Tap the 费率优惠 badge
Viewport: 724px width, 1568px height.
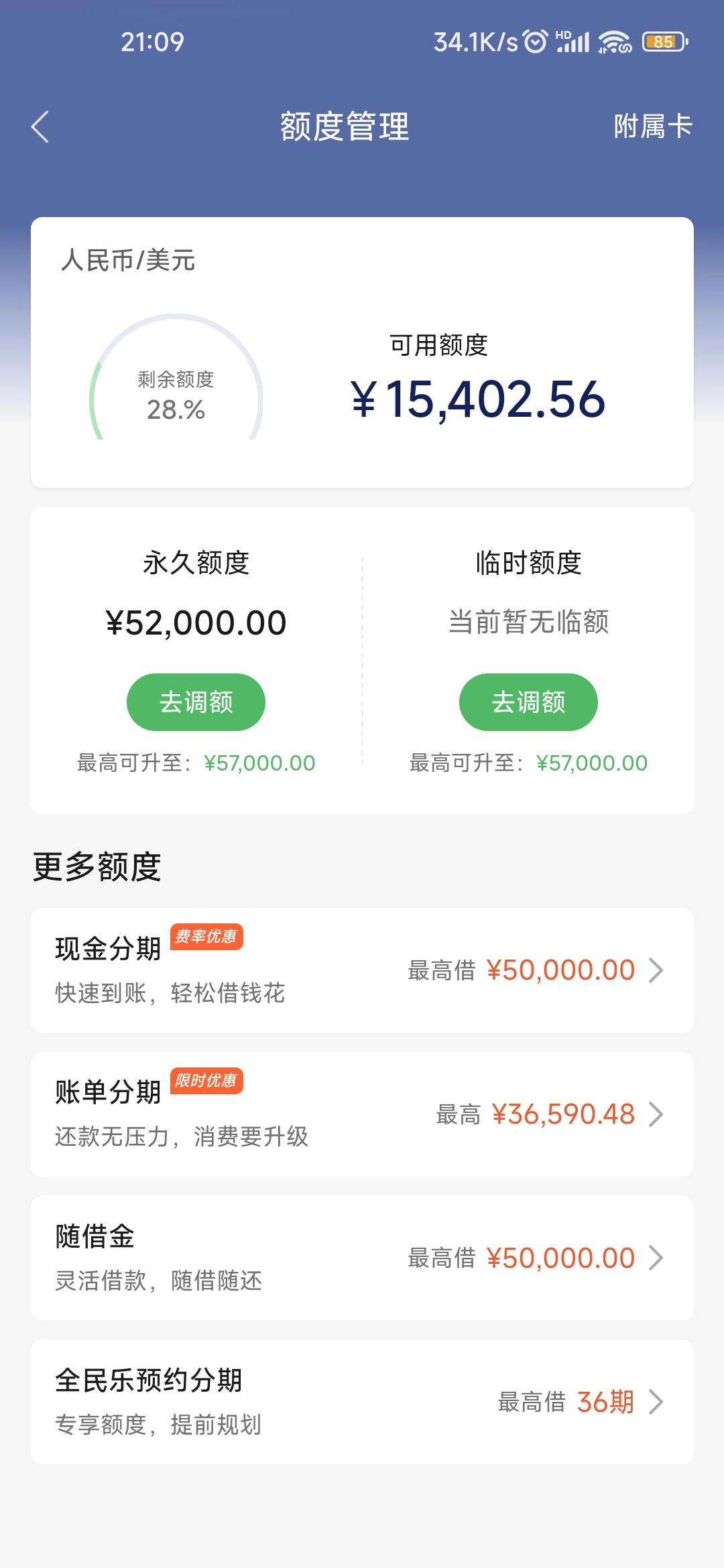tap(206, 937)
